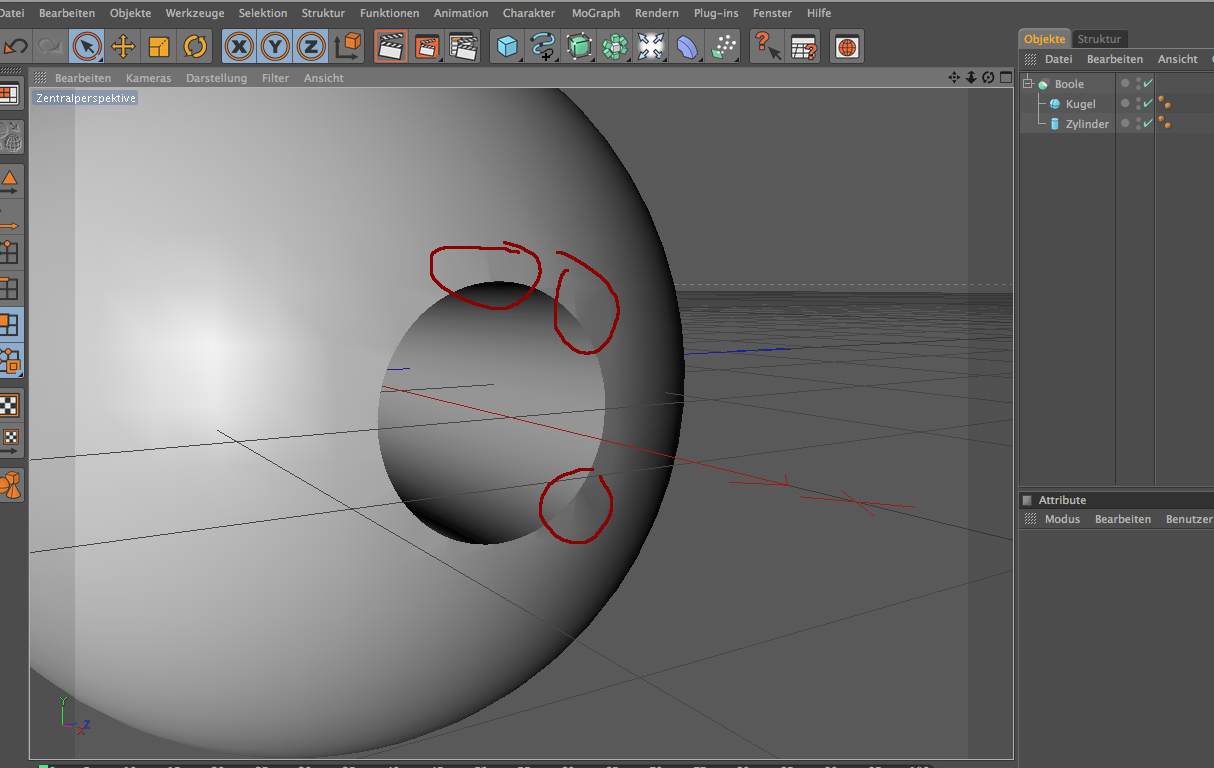Switch to the Objekte tab
The height and width of the screenshot is (768, 1214).
1044,39
